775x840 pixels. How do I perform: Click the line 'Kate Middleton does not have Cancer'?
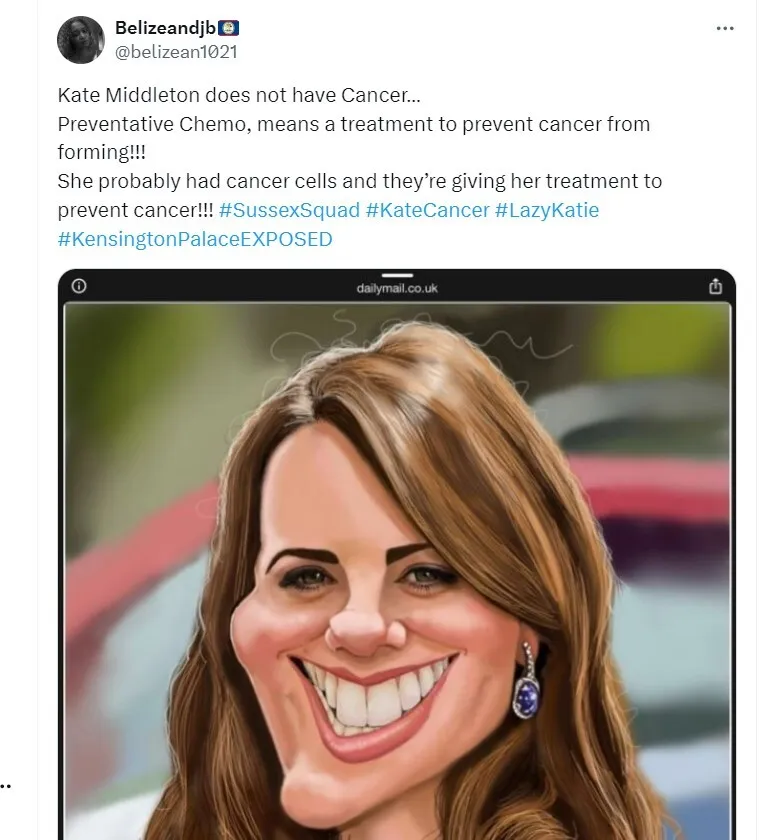pyautogui.click(x=239, y=95)
